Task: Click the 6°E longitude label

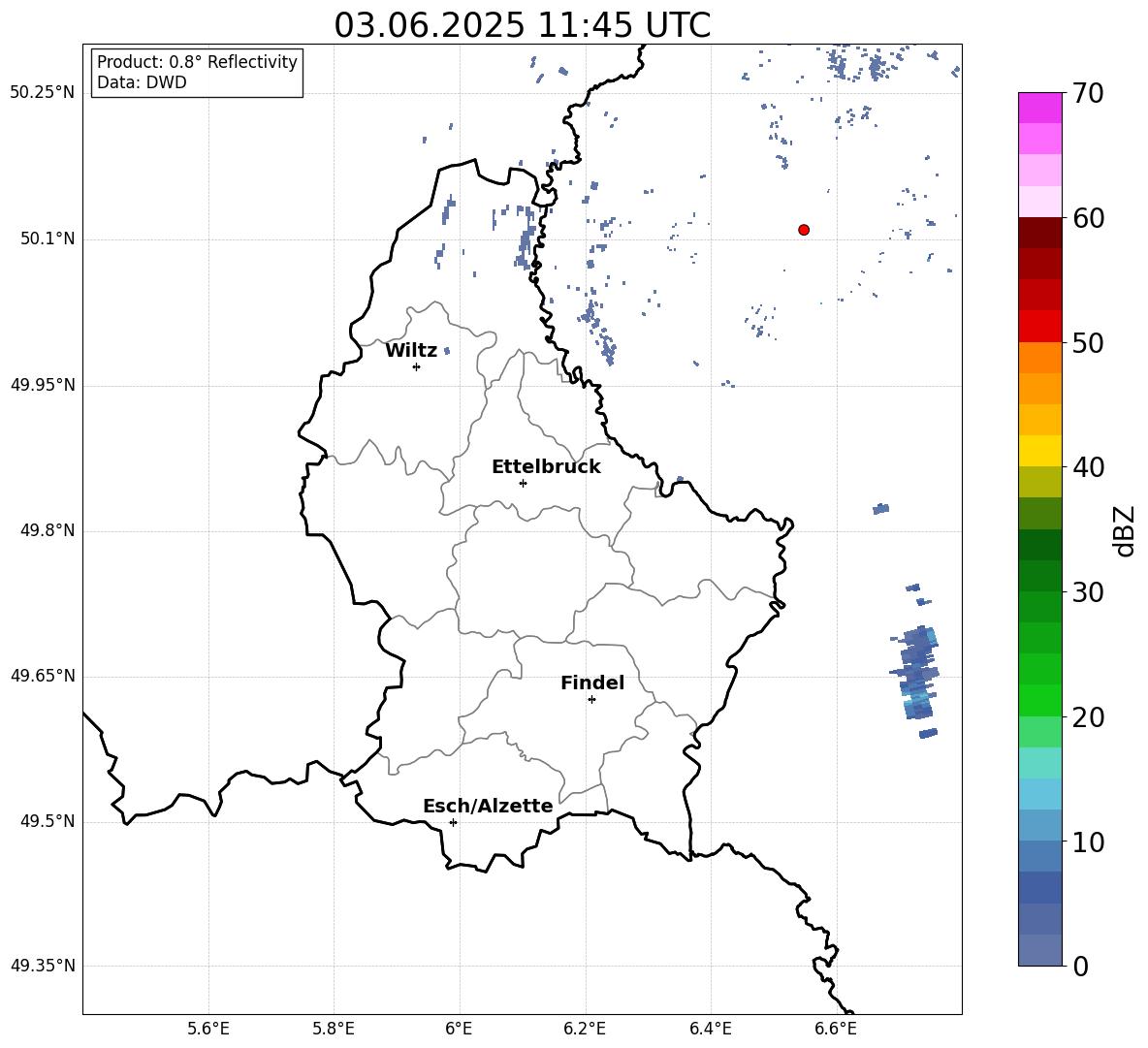Action: coord(459,1029)
